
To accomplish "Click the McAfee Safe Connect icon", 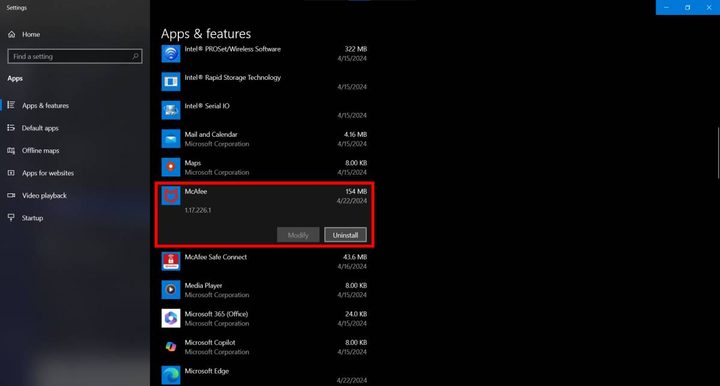I will pyautogui.click(x=171, y=261).
